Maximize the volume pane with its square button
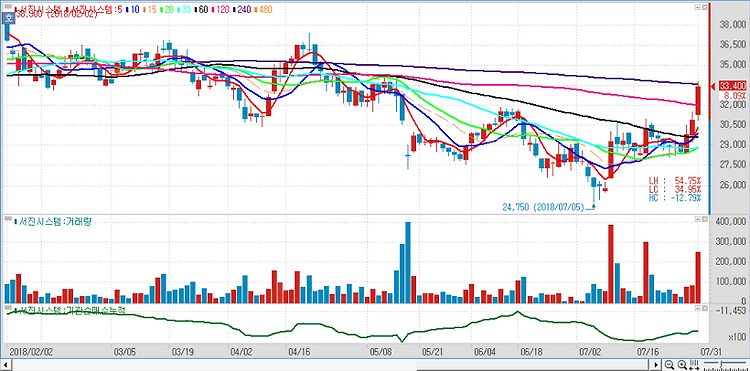 click(697, 219)
